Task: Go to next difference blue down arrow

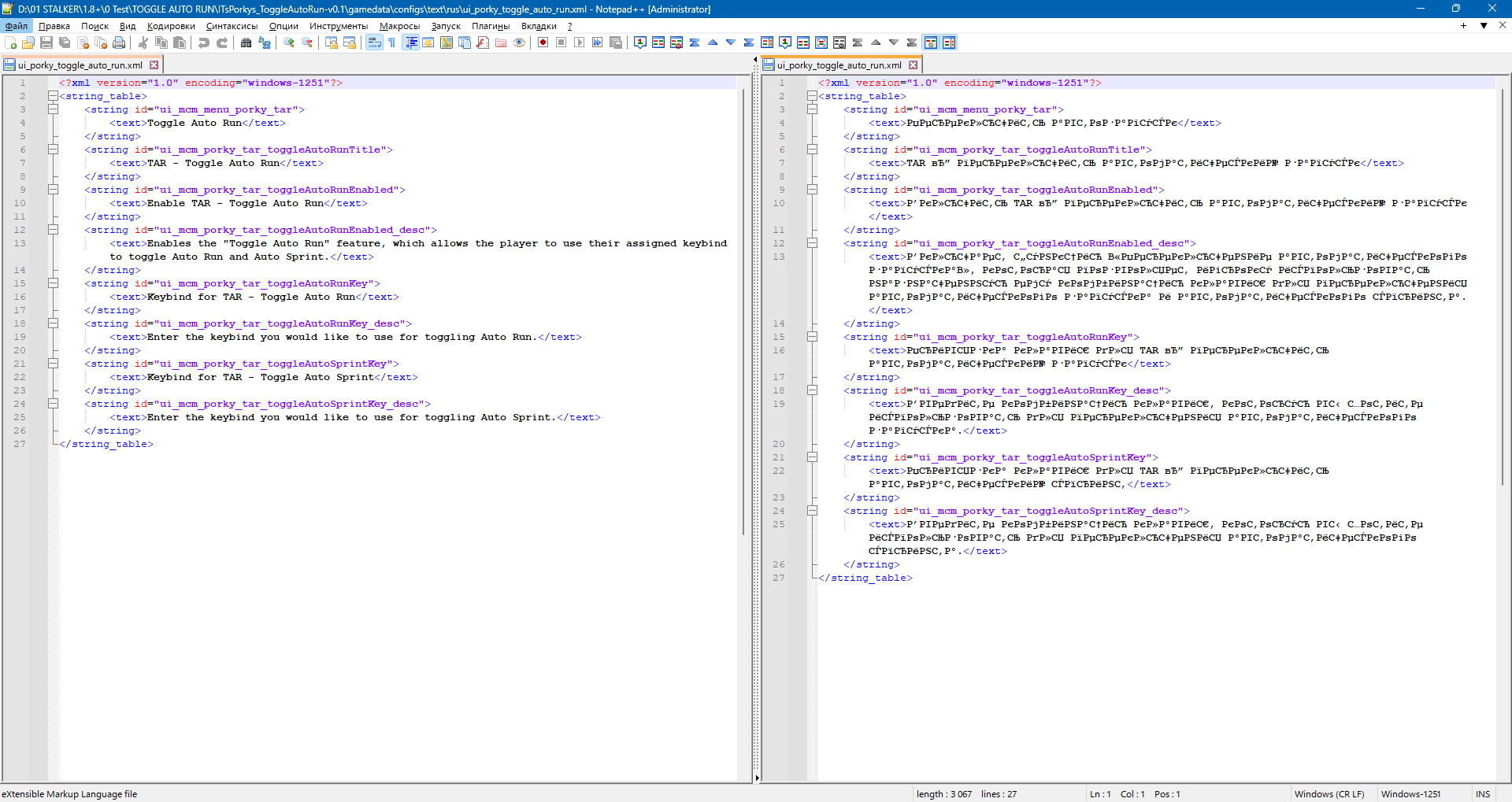Action: coord(731,43)
